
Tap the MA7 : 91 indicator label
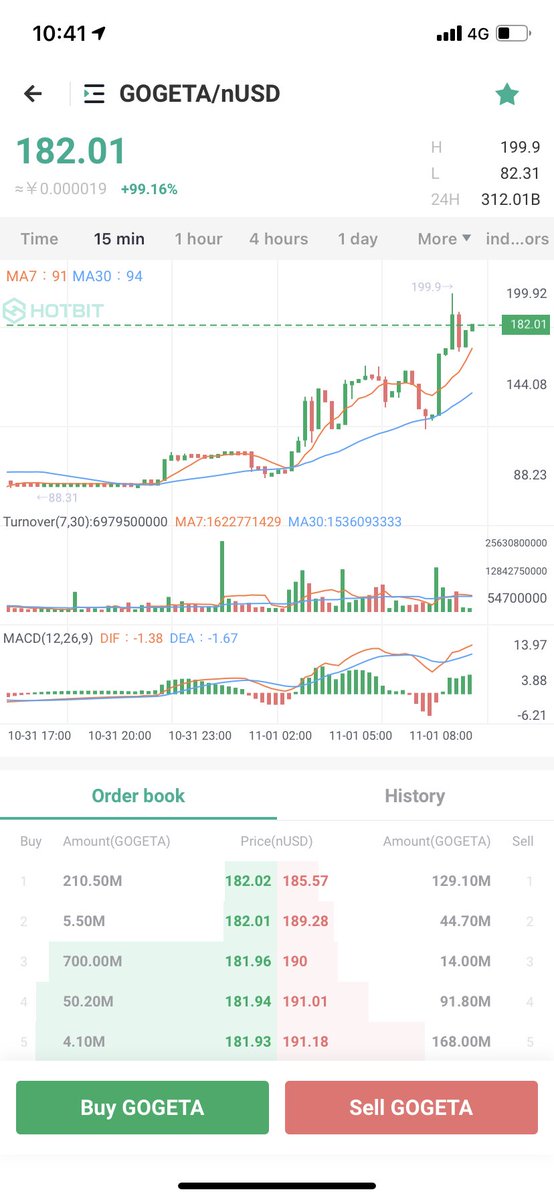[x=36, y=275]
